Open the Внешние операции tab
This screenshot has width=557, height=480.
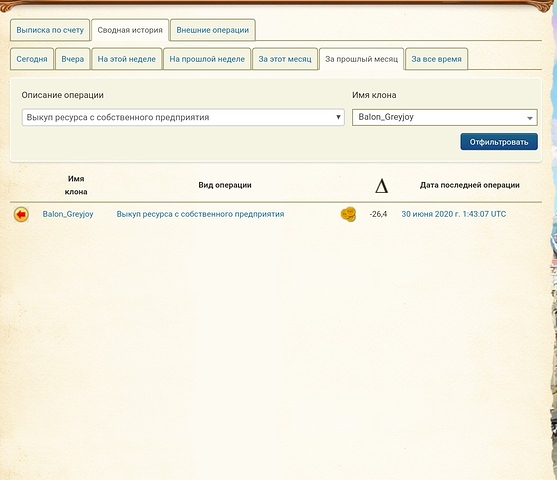coord(213,30)
